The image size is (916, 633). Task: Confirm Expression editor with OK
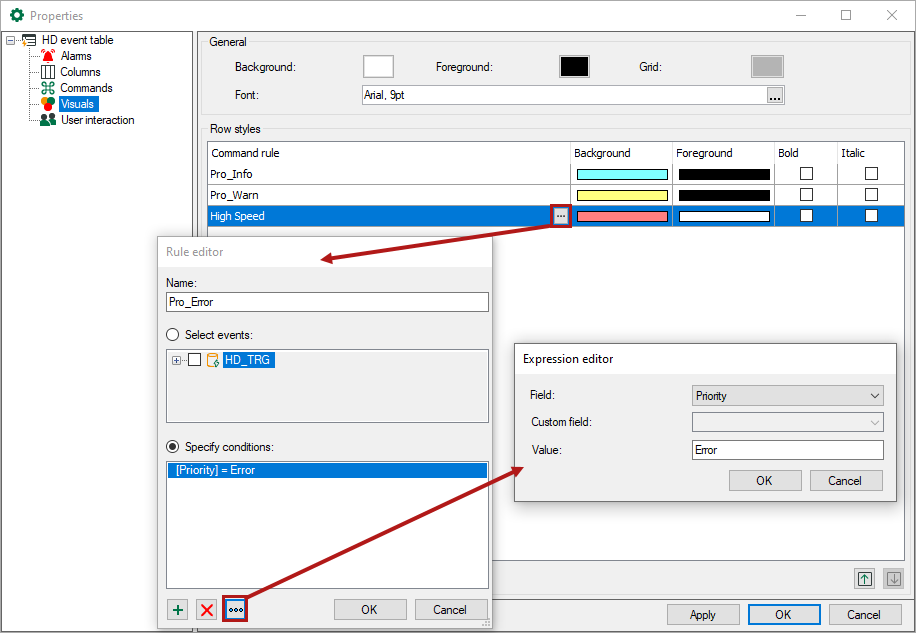coord(765,481)
